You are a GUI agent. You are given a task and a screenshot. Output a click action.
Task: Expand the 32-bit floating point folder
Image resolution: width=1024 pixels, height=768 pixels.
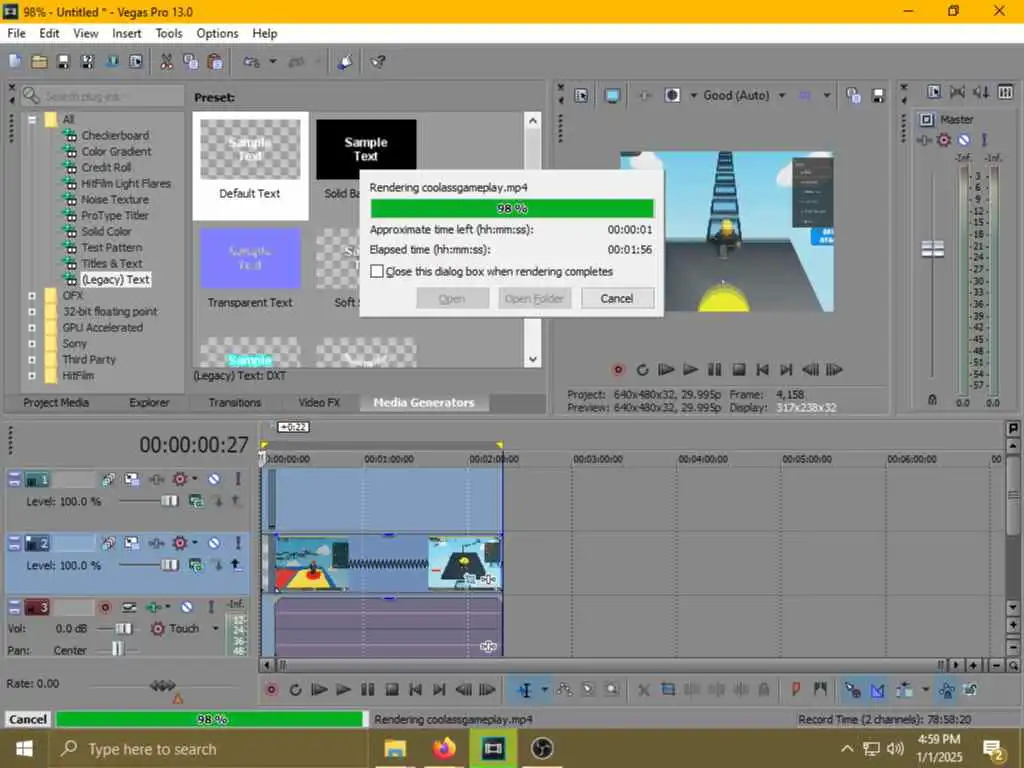[31, 312]
